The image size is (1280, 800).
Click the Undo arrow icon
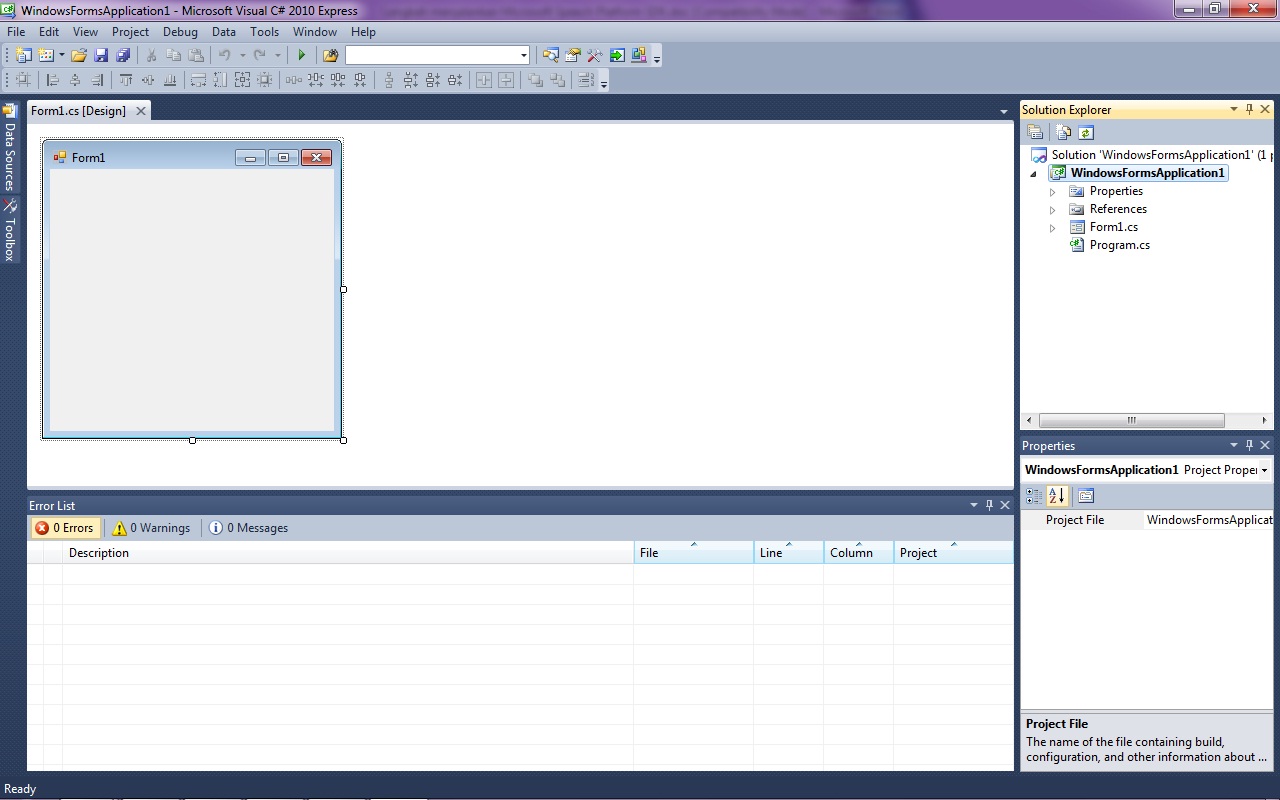(x=224, y=55)
